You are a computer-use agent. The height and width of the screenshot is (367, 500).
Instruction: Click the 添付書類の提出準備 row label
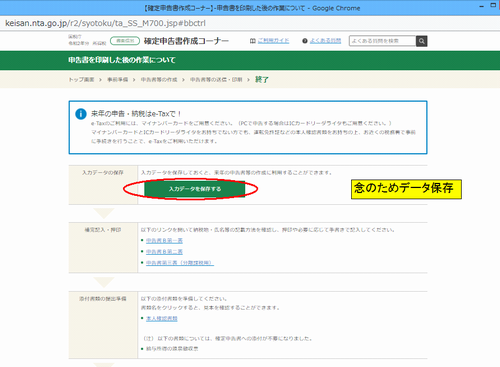[103, 299]
